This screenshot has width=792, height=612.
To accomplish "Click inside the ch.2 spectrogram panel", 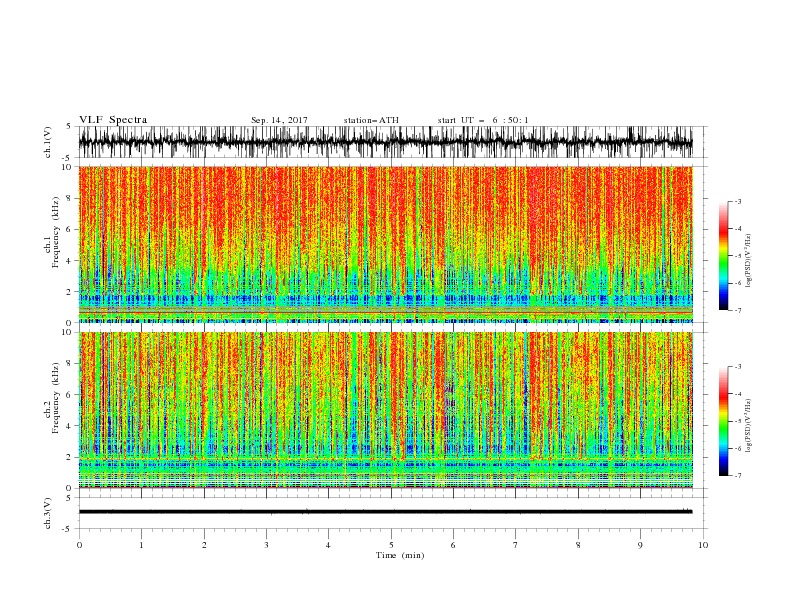I will (x=385, y=410).
